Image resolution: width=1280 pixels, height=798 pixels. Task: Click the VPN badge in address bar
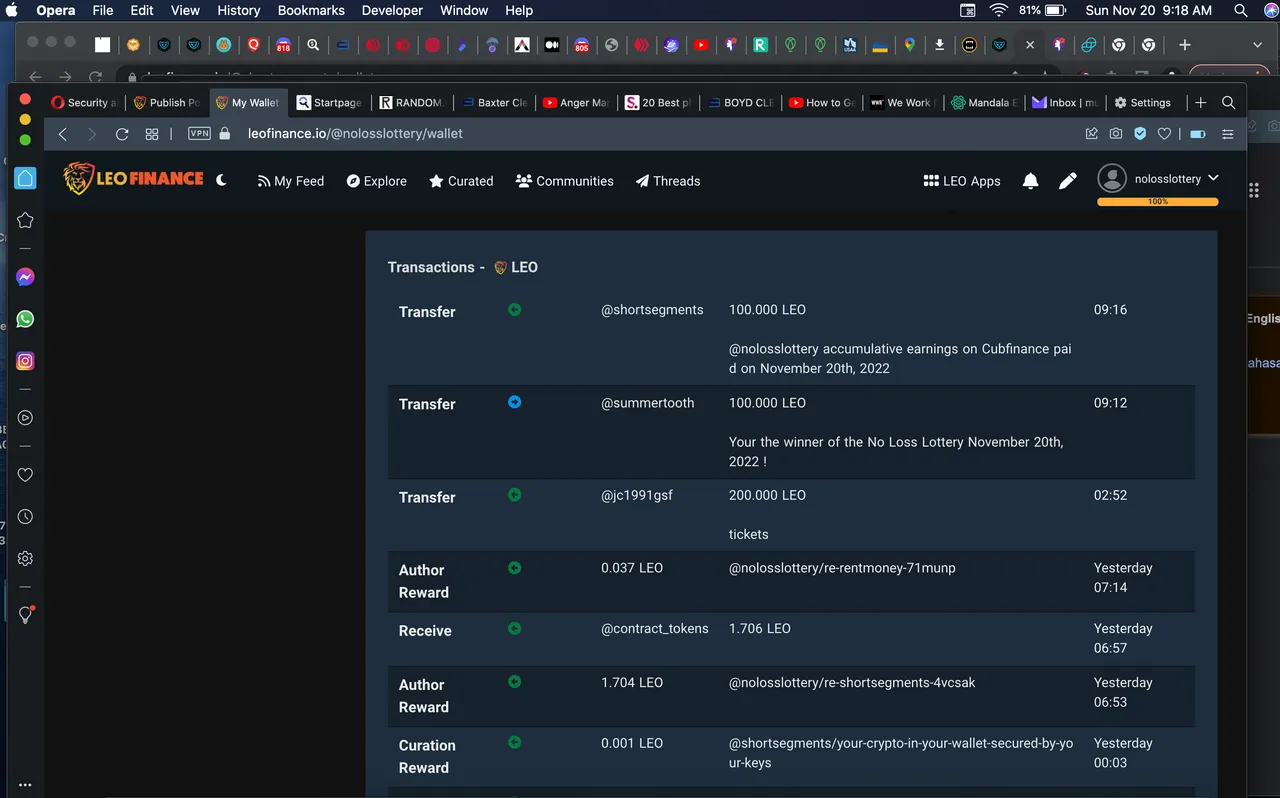199,133
